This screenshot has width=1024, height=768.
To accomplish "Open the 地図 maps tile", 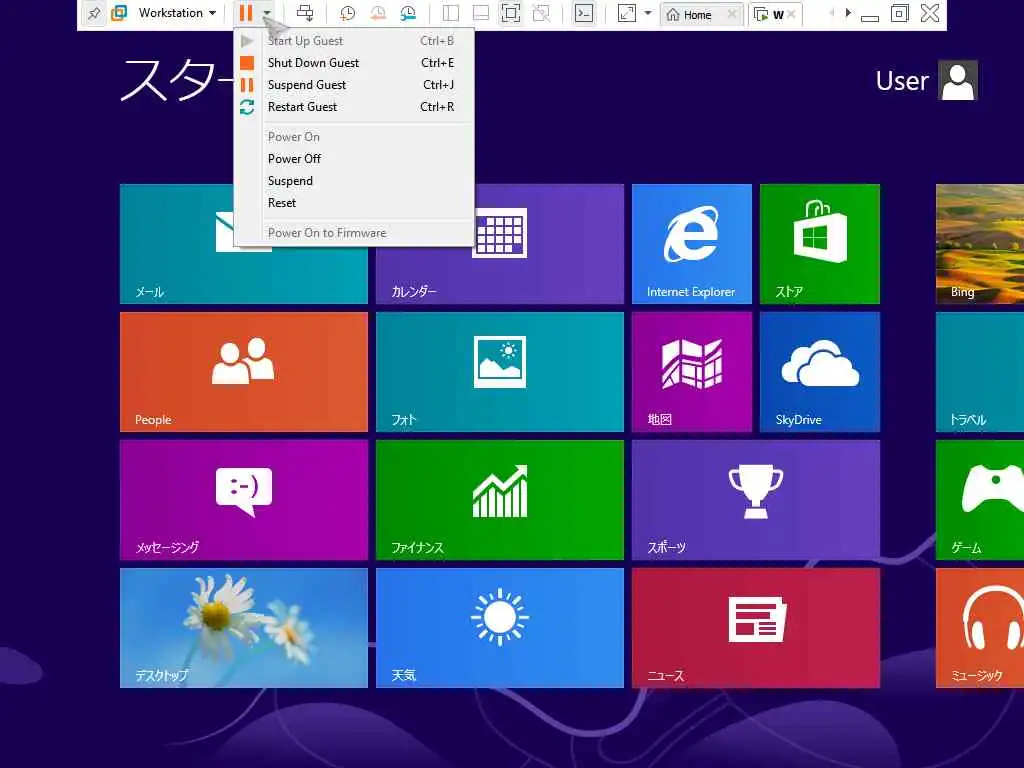I will point(692,372).
